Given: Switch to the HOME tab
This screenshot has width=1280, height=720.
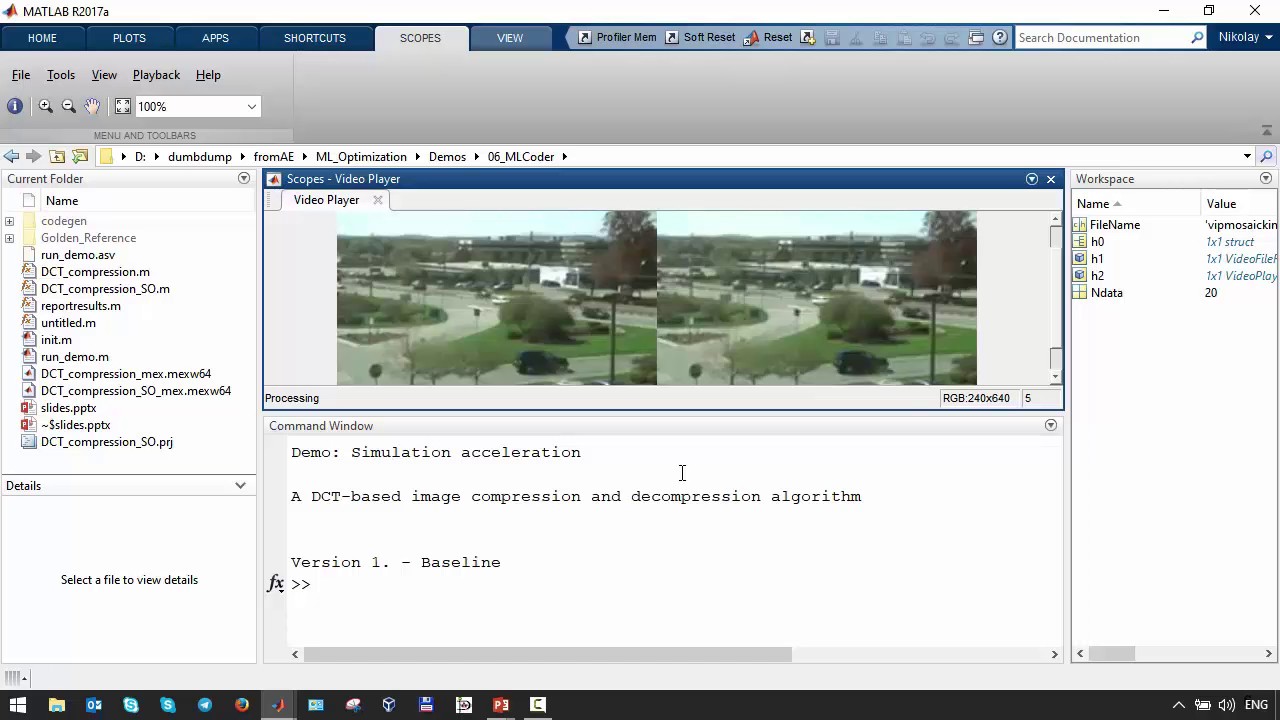Looking at the screenshot, I should point(42,38).
